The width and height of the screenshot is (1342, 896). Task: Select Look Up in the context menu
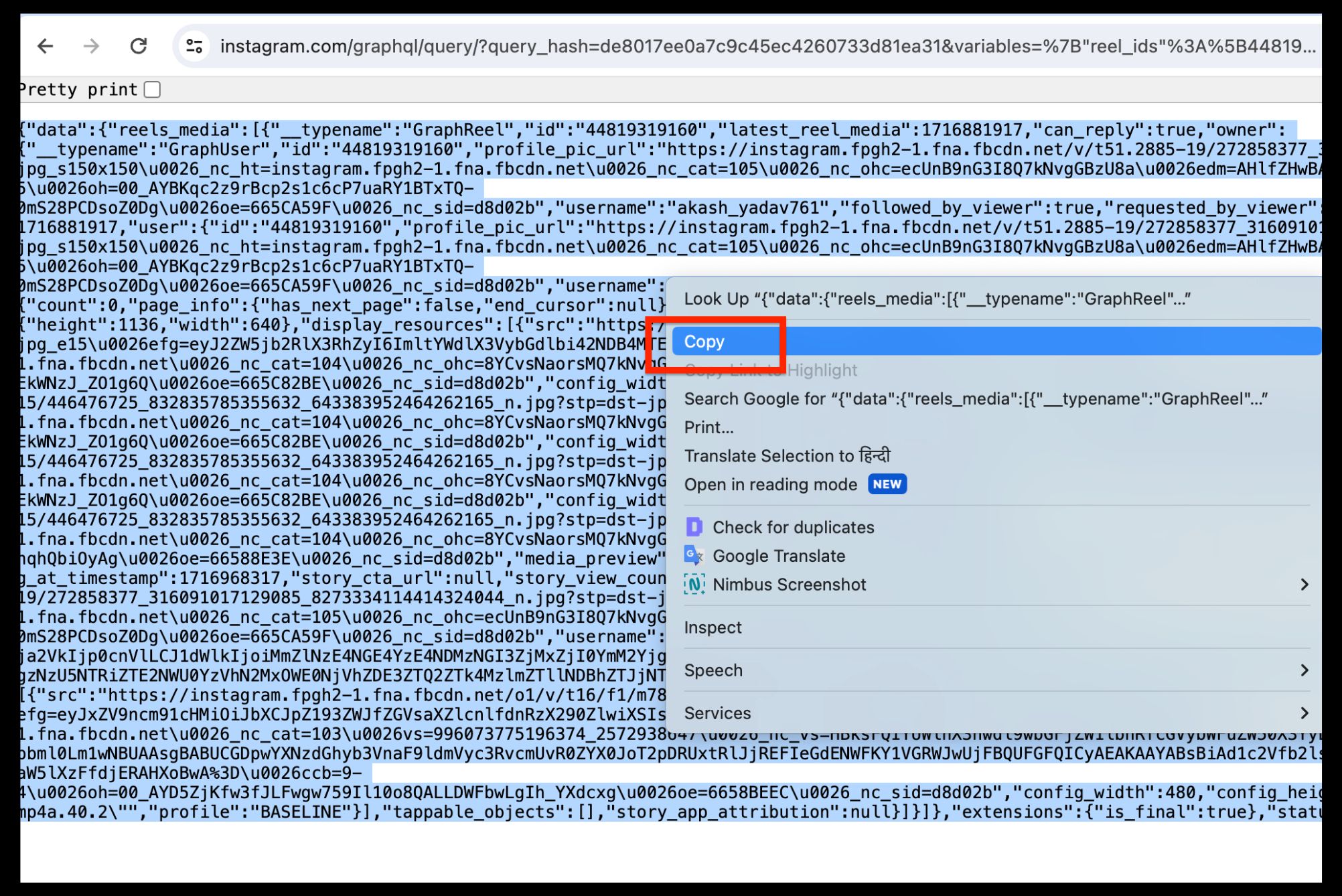pyautogui.click(x=996, y=299)
